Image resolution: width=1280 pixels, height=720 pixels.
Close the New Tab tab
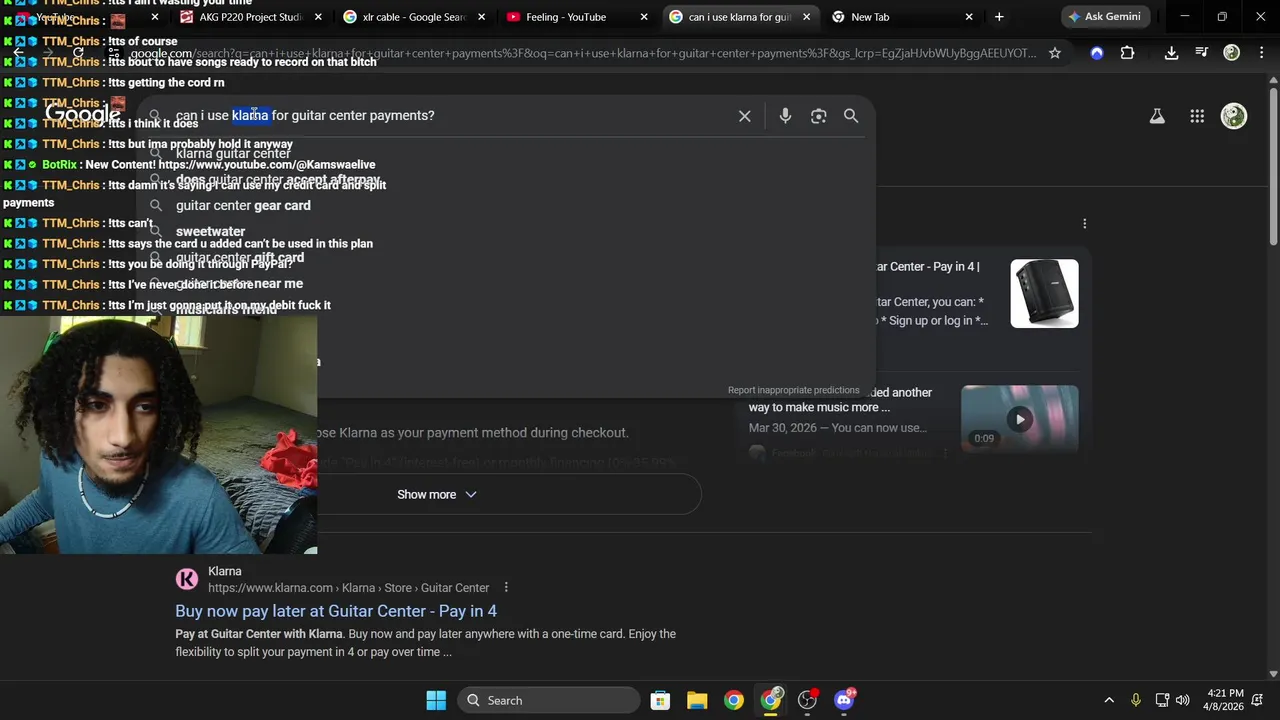(969, 17)
